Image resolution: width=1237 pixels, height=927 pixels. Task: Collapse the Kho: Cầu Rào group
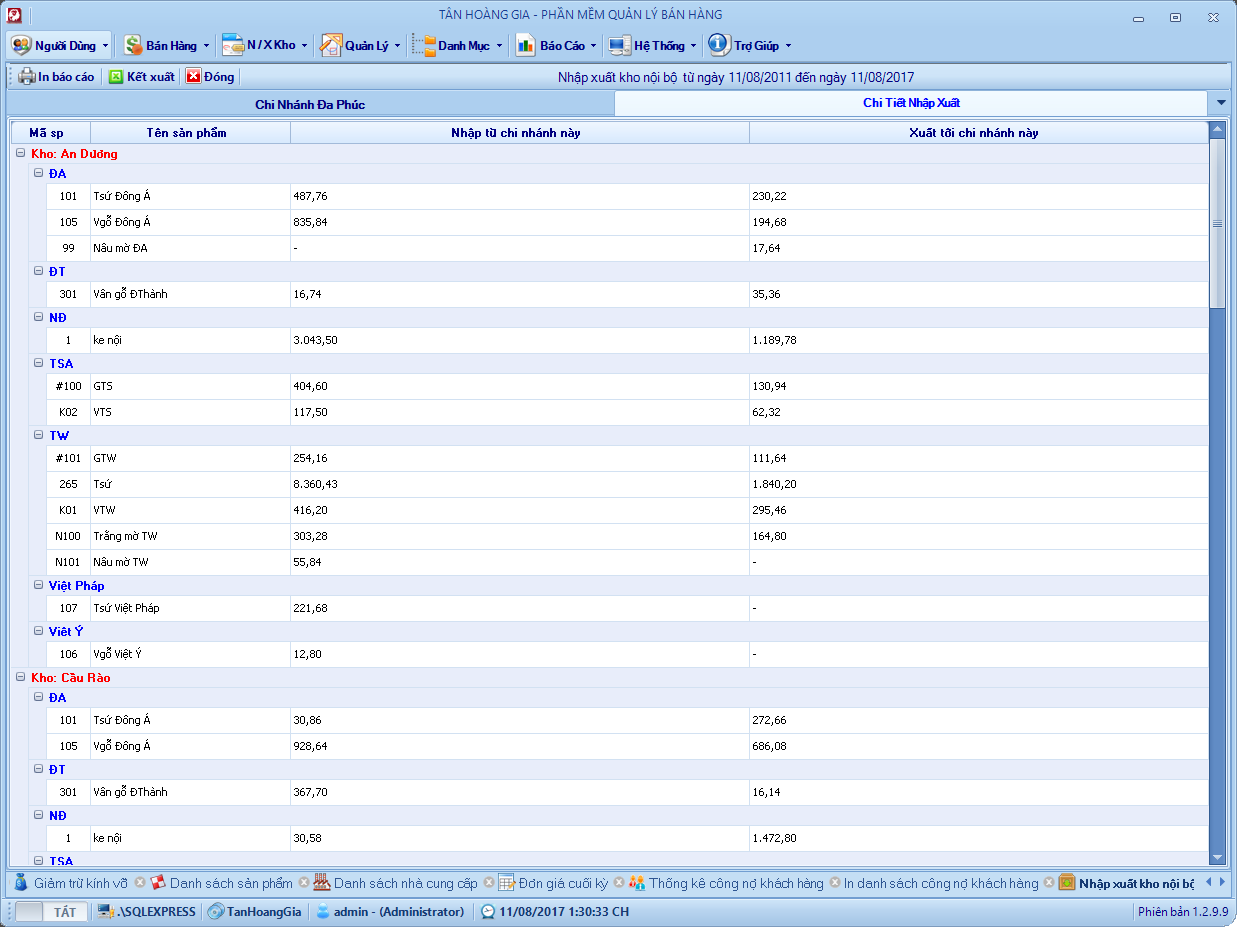(21, 678)
